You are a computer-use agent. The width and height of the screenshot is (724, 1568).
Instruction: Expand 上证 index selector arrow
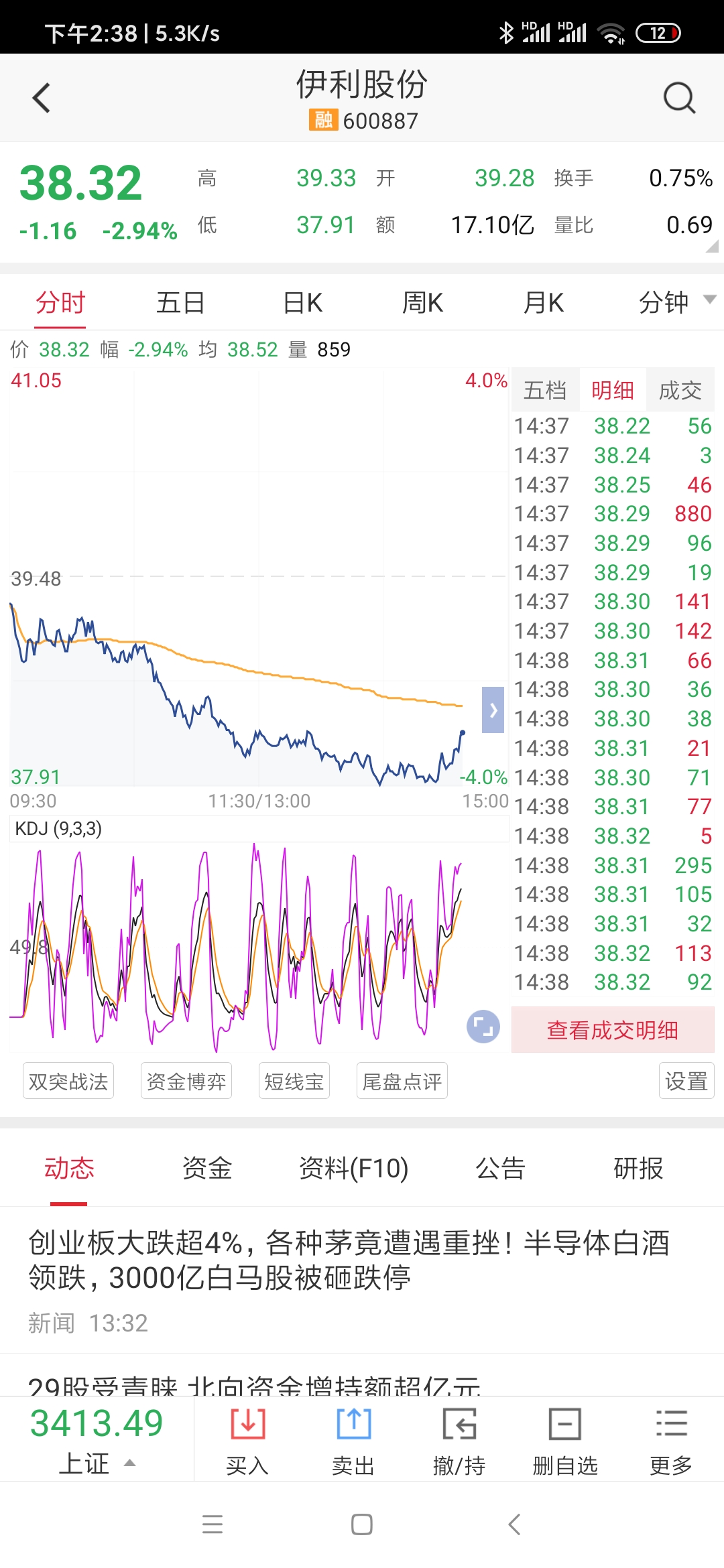click(130, 1463)
